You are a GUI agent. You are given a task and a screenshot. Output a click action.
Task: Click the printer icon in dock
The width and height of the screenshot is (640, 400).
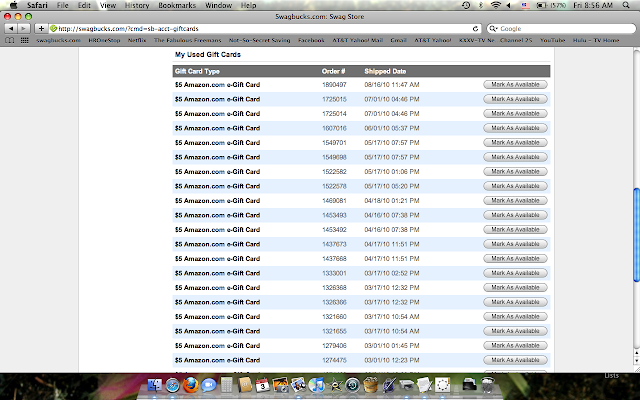coord(407,384)
